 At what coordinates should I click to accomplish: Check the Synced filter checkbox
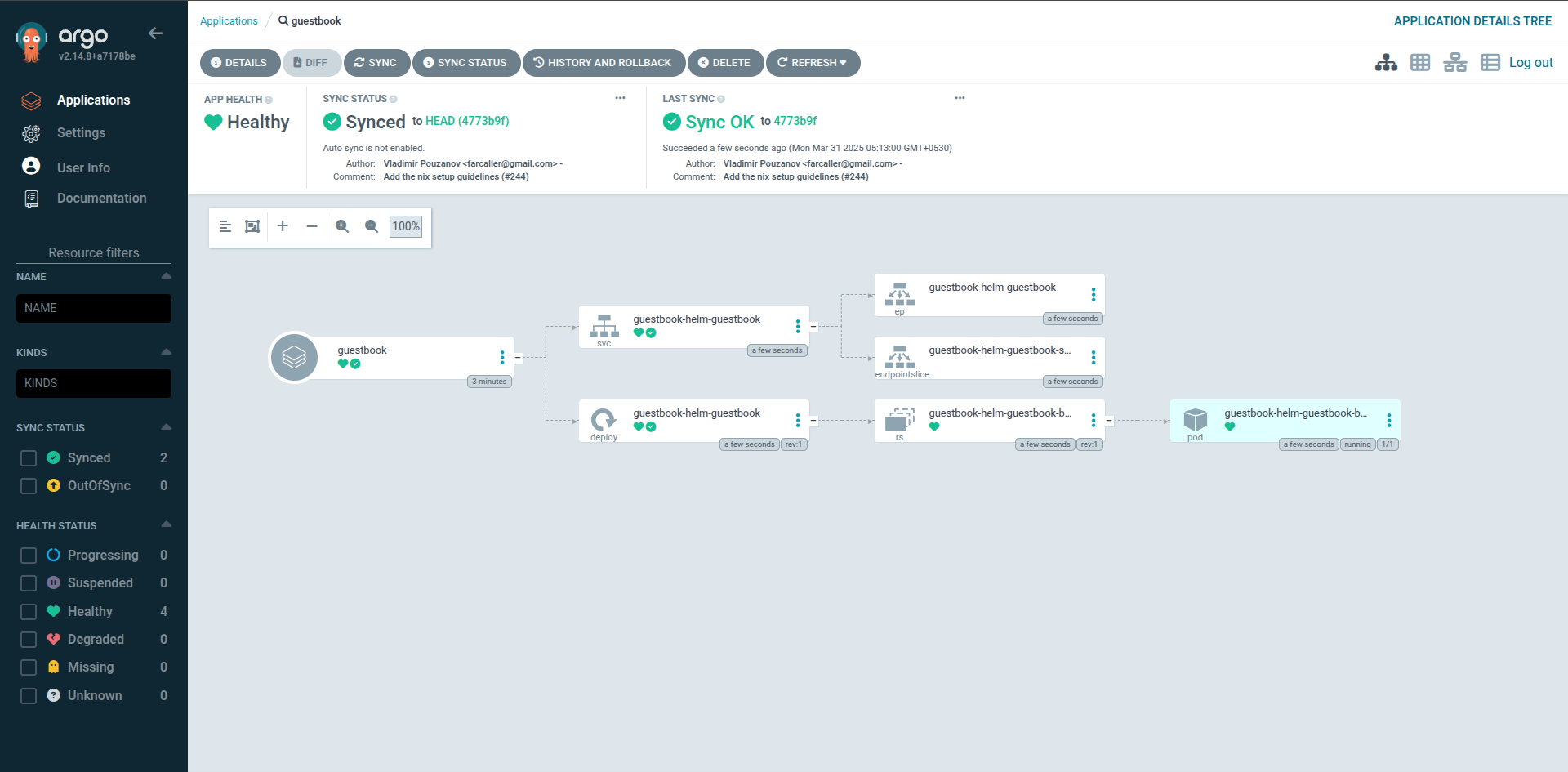29,458
